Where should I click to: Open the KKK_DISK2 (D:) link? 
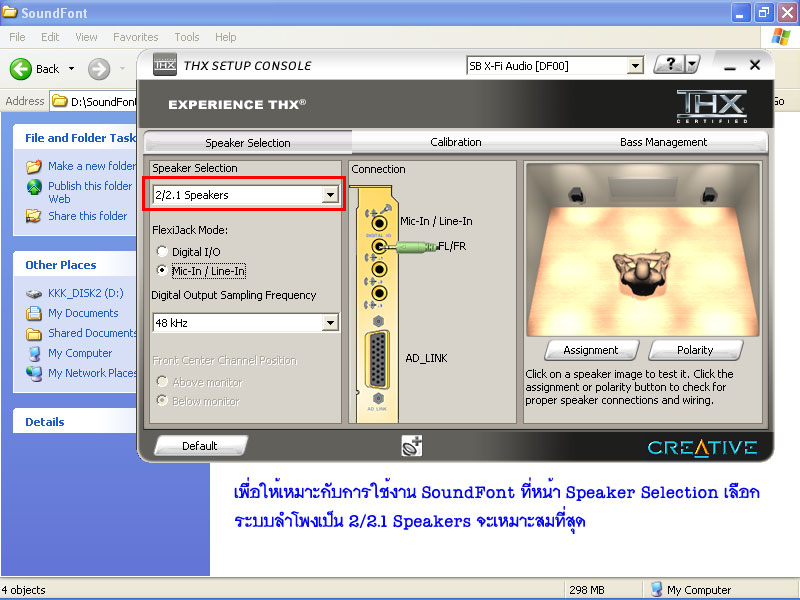[x=86, y=293]
